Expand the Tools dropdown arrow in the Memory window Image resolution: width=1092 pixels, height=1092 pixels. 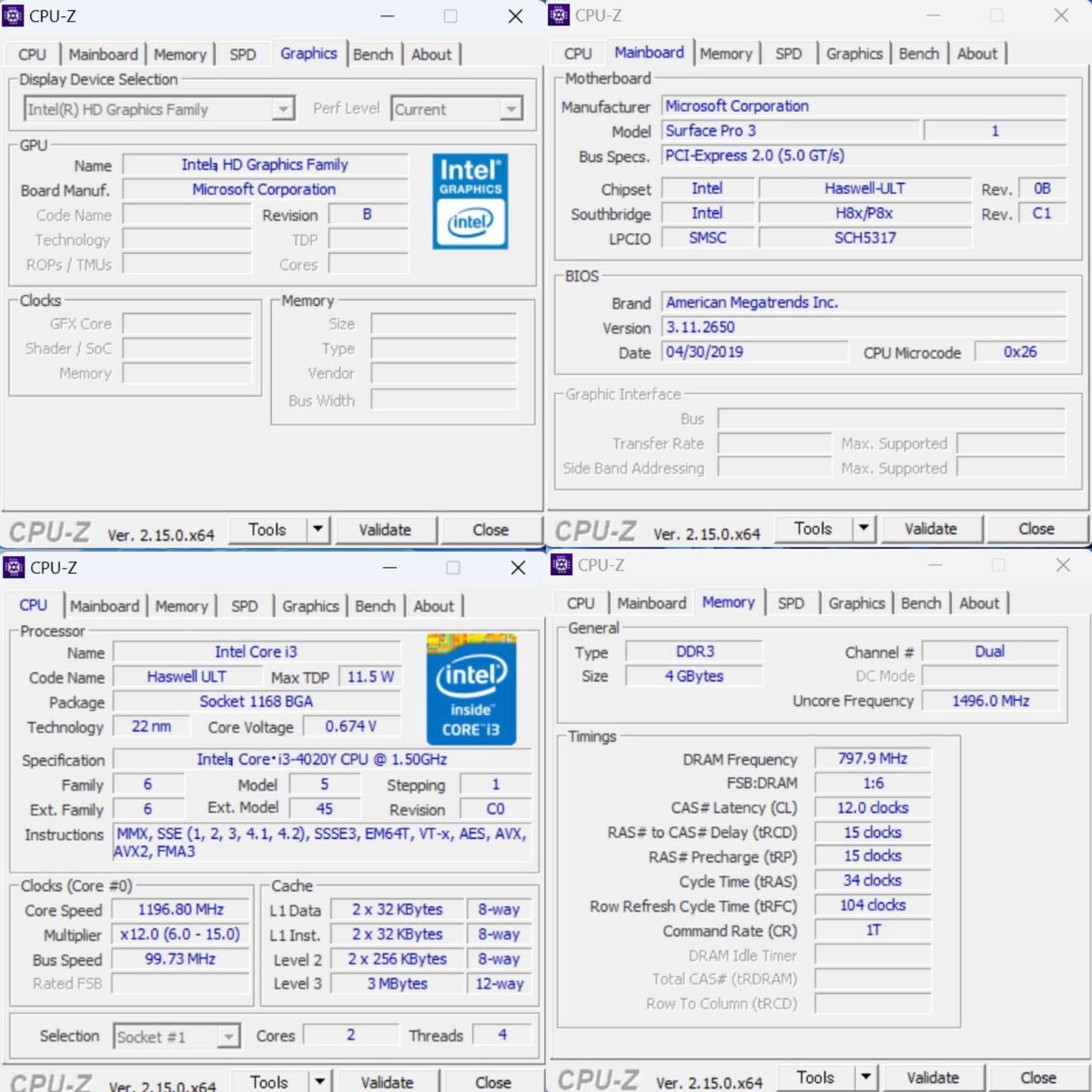[866, 1077]
